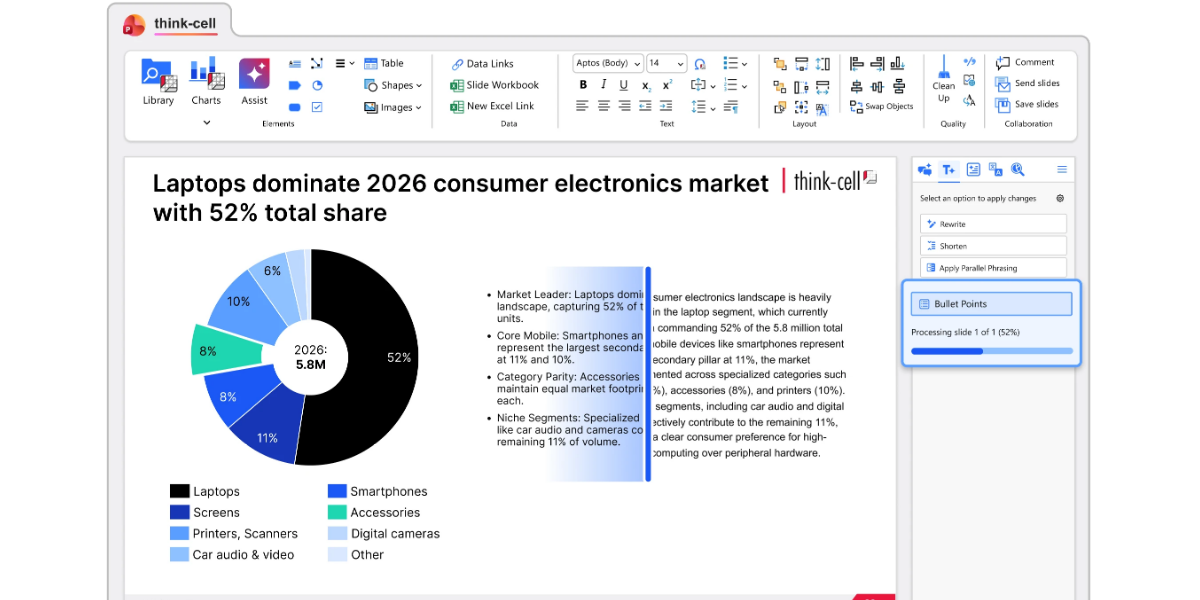The image size is (1200, 600).
Task: Switch to the search insights tab
Action: click(1017, 169)
